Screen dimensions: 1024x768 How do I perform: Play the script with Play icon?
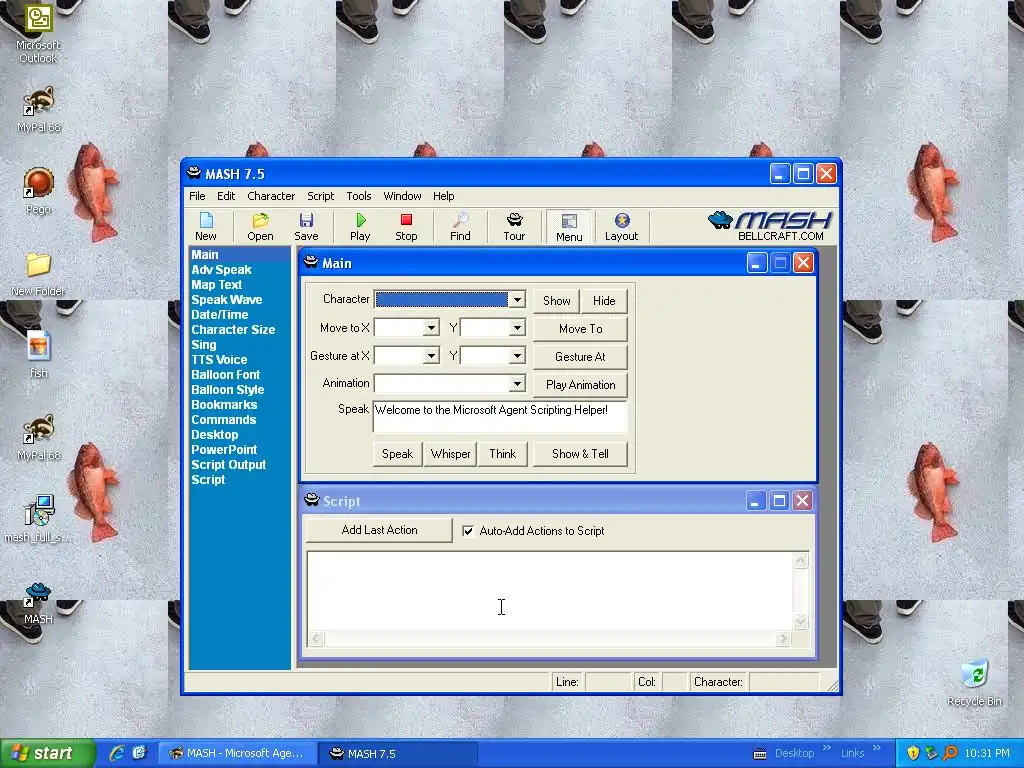(360, 227)
